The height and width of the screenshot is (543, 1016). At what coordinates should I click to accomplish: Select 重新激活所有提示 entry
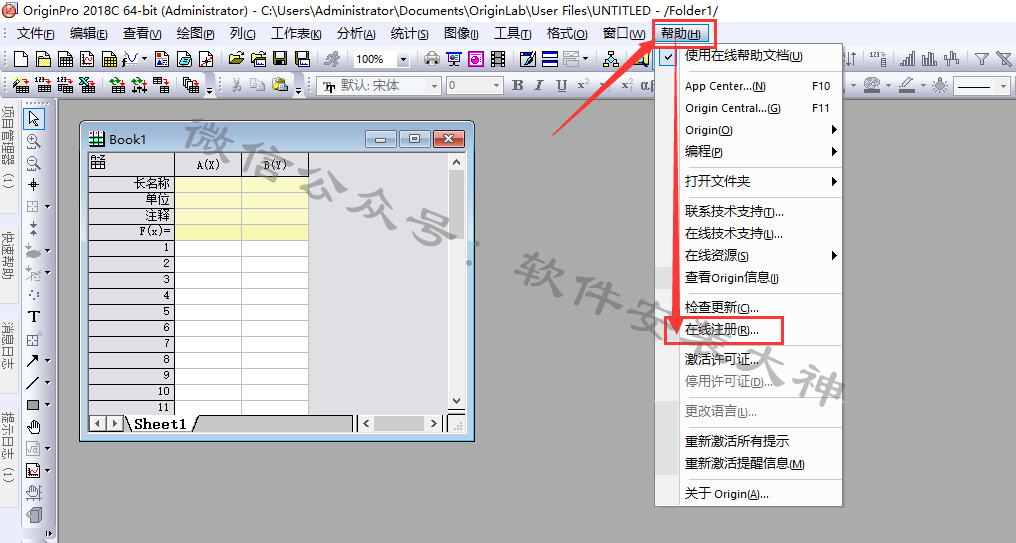pos(748,441)
